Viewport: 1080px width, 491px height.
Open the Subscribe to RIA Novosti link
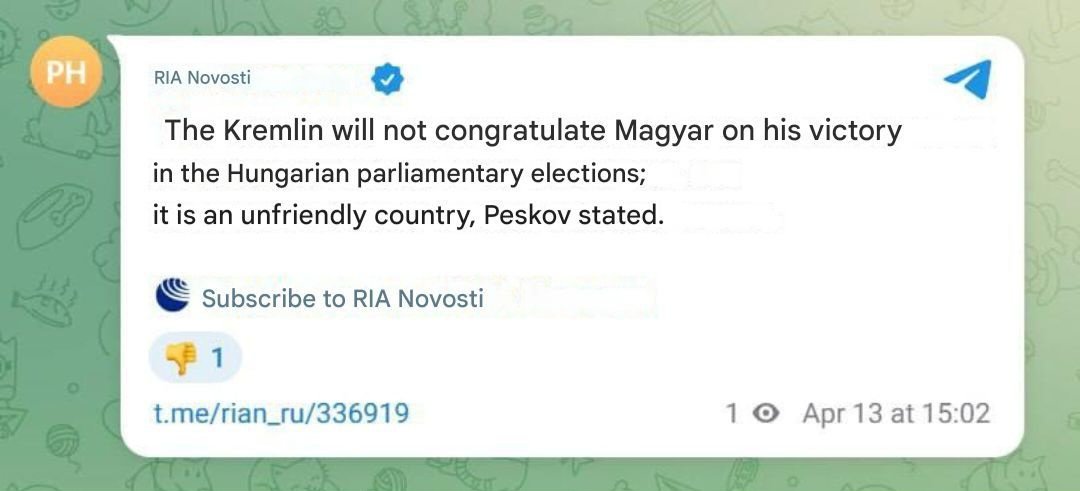click(x=342, y=298)
